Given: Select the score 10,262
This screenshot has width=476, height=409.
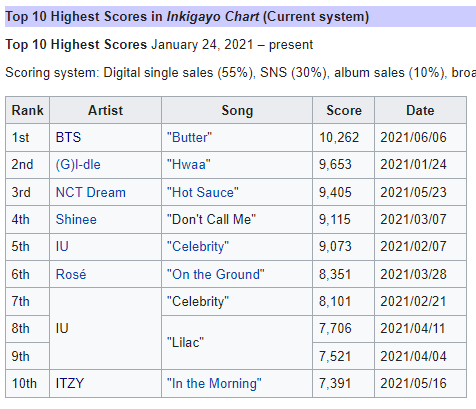Looking at the screenshot, I should pos(339,137).
